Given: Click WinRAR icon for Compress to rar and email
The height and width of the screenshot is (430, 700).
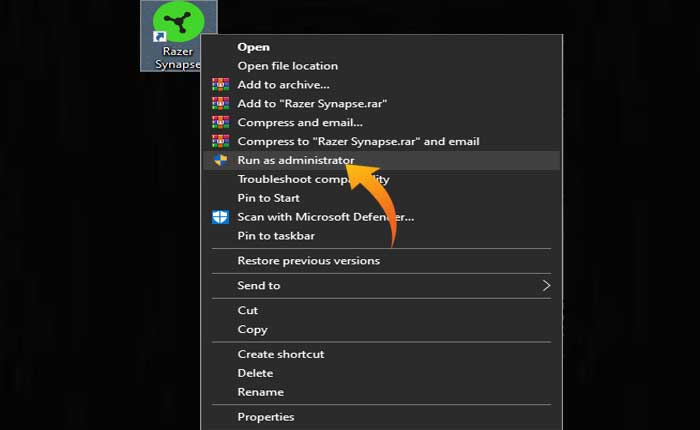Looking at the screenshot, I should pos(220,142).
